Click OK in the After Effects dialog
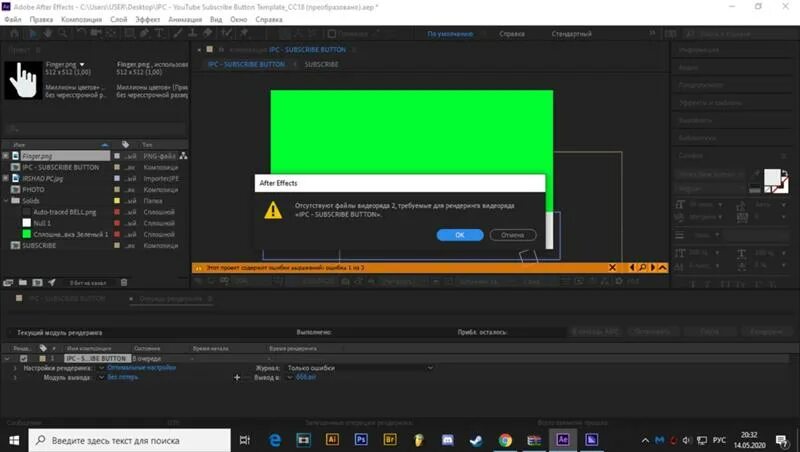The height and width of the screenshot is (452, 800). point(460,235)
